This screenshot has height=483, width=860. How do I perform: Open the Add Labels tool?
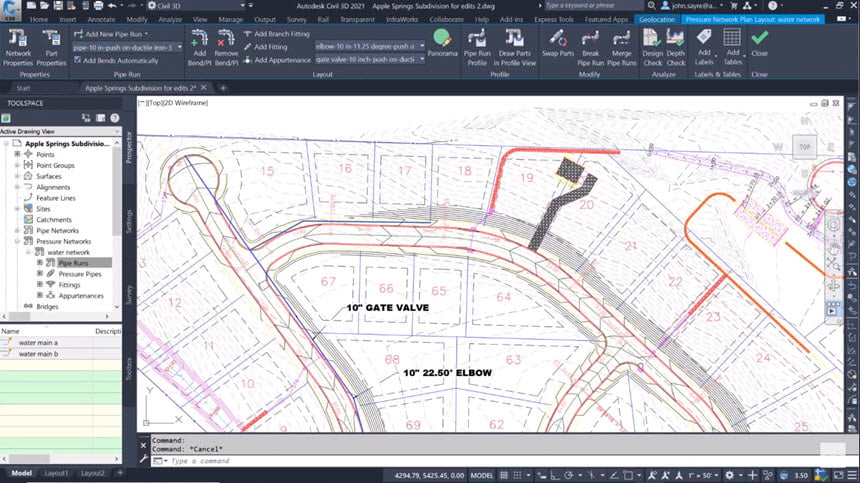(x=704, y=47)
